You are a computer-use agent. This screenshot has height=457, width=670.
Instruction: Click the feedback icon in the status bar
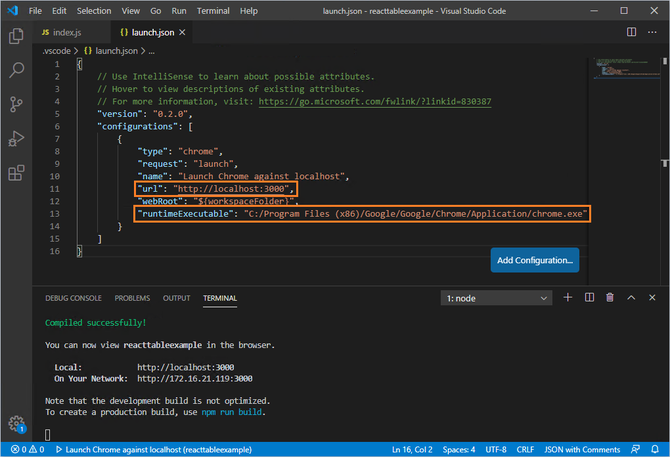click(x=635, y=449)
